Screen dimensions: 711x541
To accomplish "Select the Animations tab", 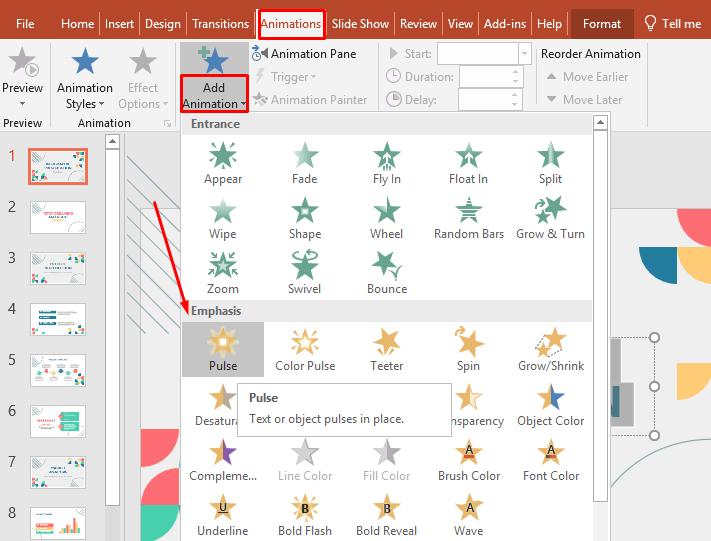I will click(x=291, y=24).
